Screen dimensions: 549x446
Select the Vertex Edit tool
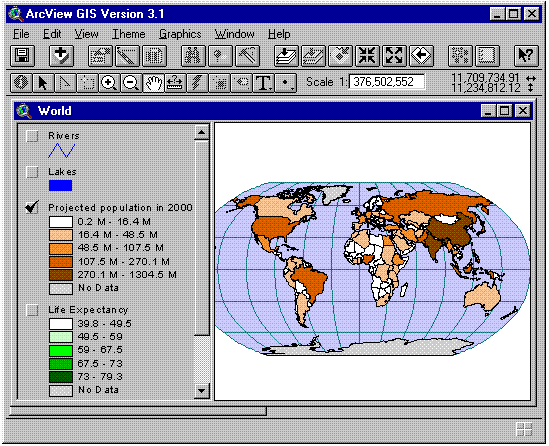point(65,83)
